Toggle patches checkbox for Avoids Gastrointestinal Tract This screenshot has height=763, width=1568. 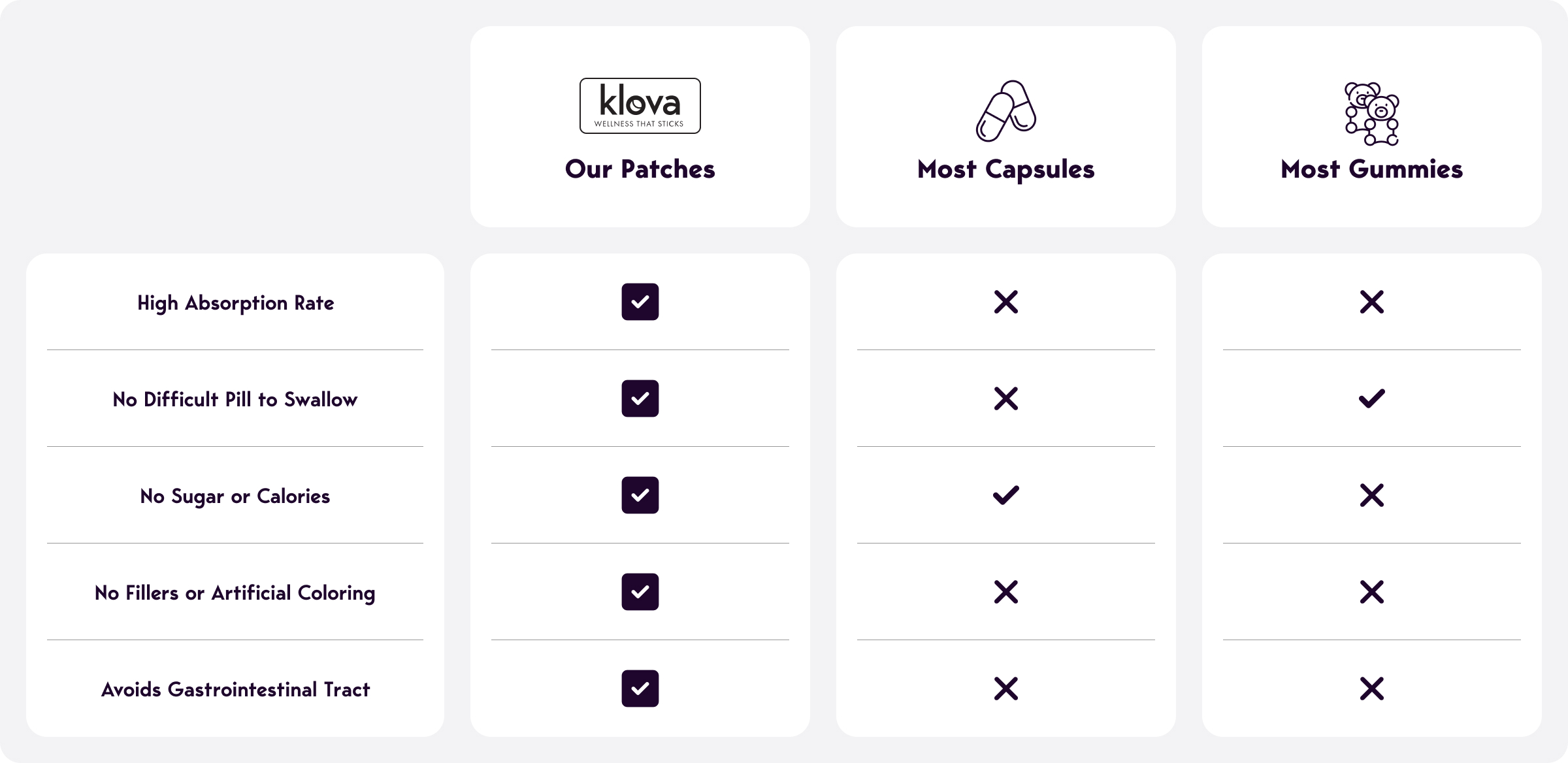640,689
